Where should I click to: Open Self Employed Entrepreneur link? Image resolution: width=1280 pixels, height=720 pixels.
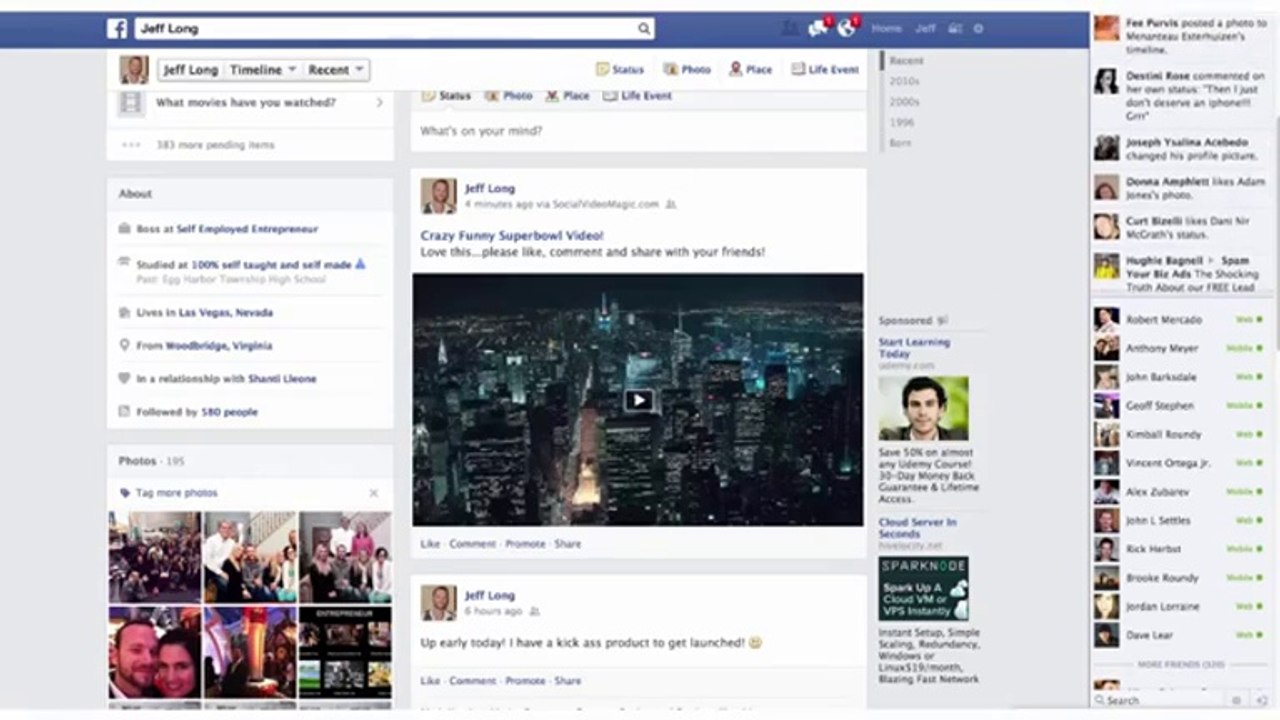(247, 229)
